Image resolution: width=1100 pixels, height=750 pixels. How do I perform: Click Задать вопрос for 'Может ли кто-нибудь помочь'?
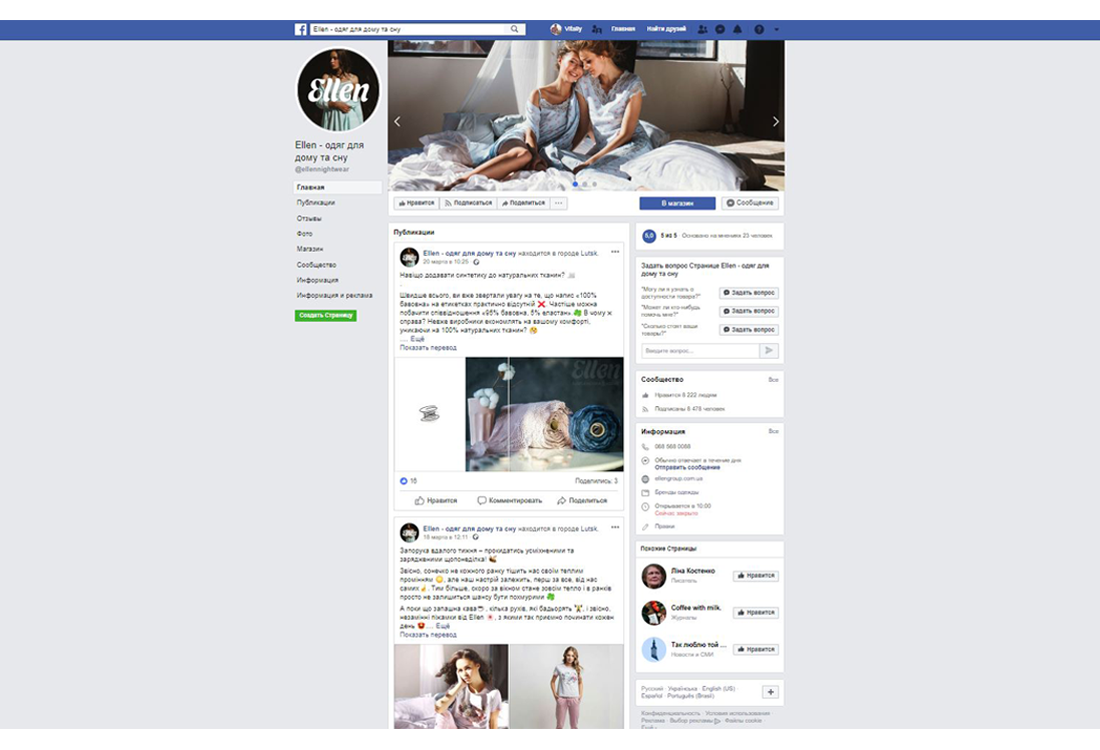tap(749, 312)
